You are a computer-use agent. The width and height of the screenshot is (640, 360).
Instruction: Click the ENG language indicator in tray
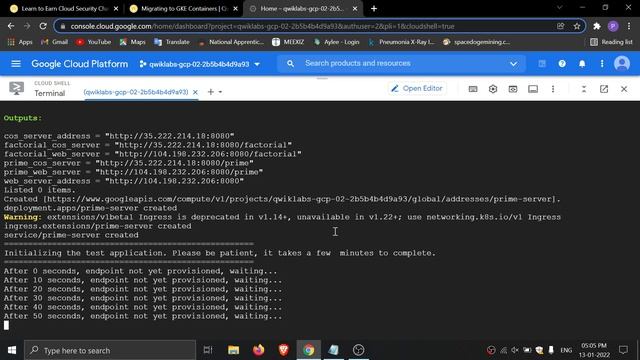click(x=566, y=350)
